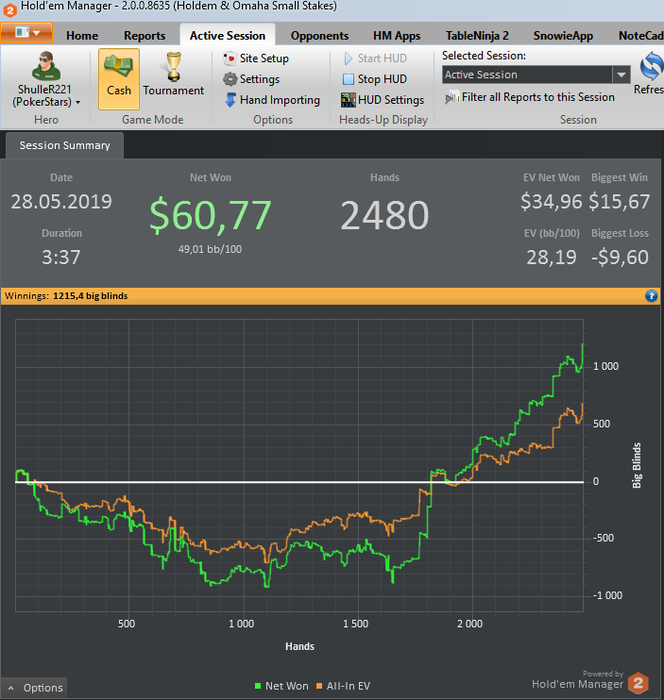The height and width of the screenshot is (700, 664).
Task: Expand the Active Session dropdown arrow
Action: pos(622,75)
